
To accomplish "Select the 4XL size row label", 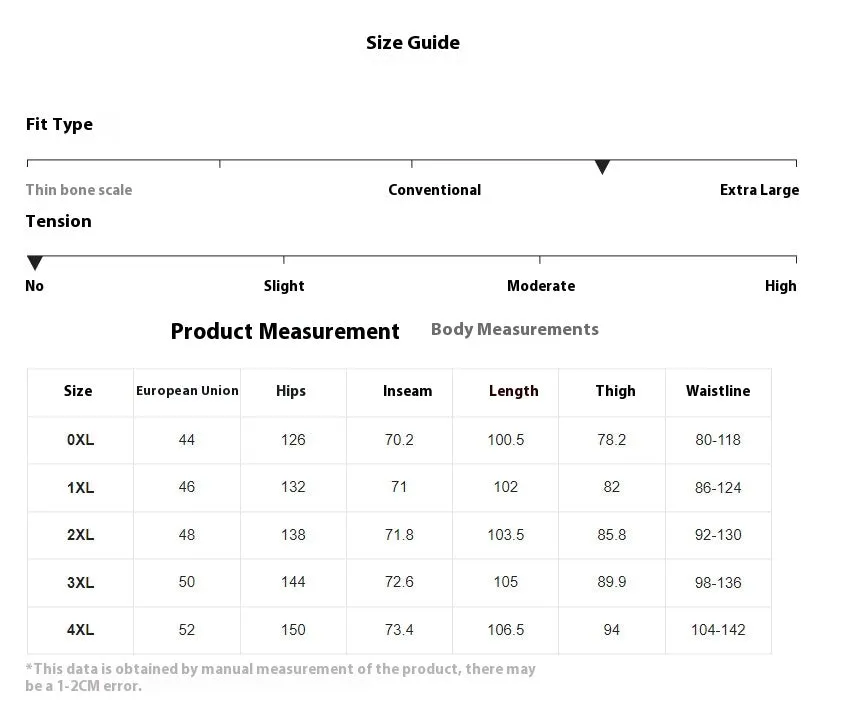I will (x=80, y=629).
